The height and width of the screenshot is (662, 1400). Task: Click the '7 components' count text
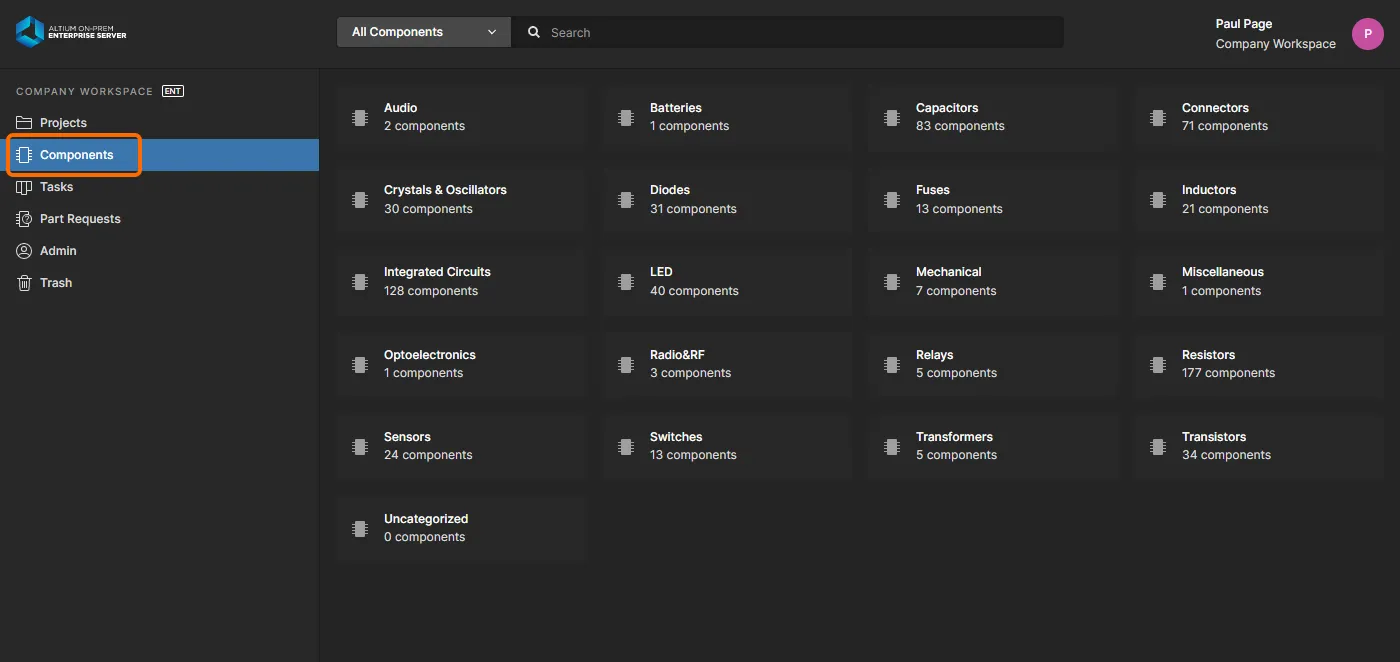point(956,291)
